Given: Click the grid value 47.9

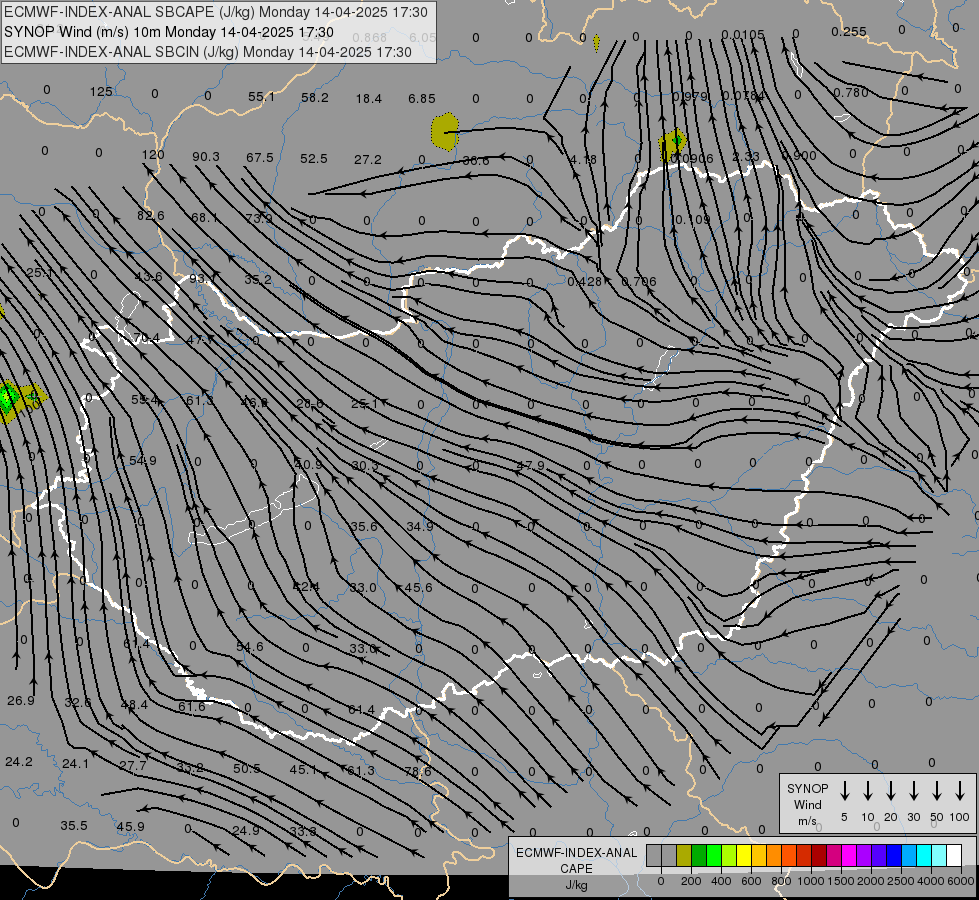Looking at the screenshot, I should 530,466.
